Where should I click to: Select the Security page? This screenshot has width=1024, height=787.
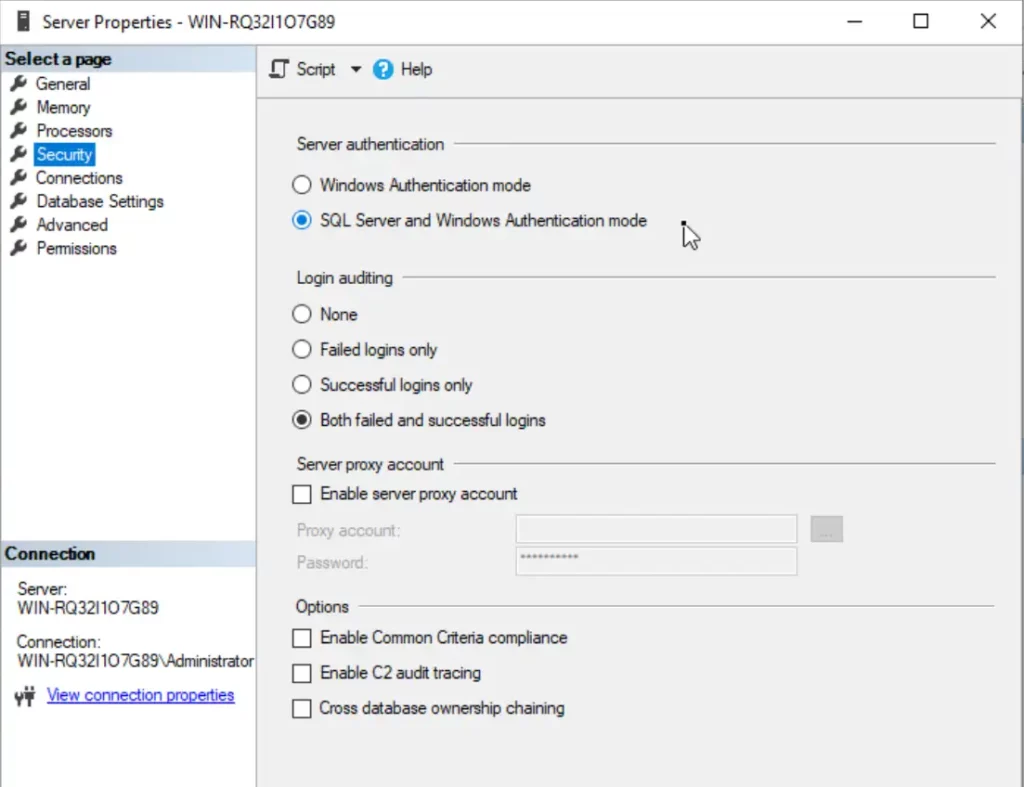click(64, 154)
